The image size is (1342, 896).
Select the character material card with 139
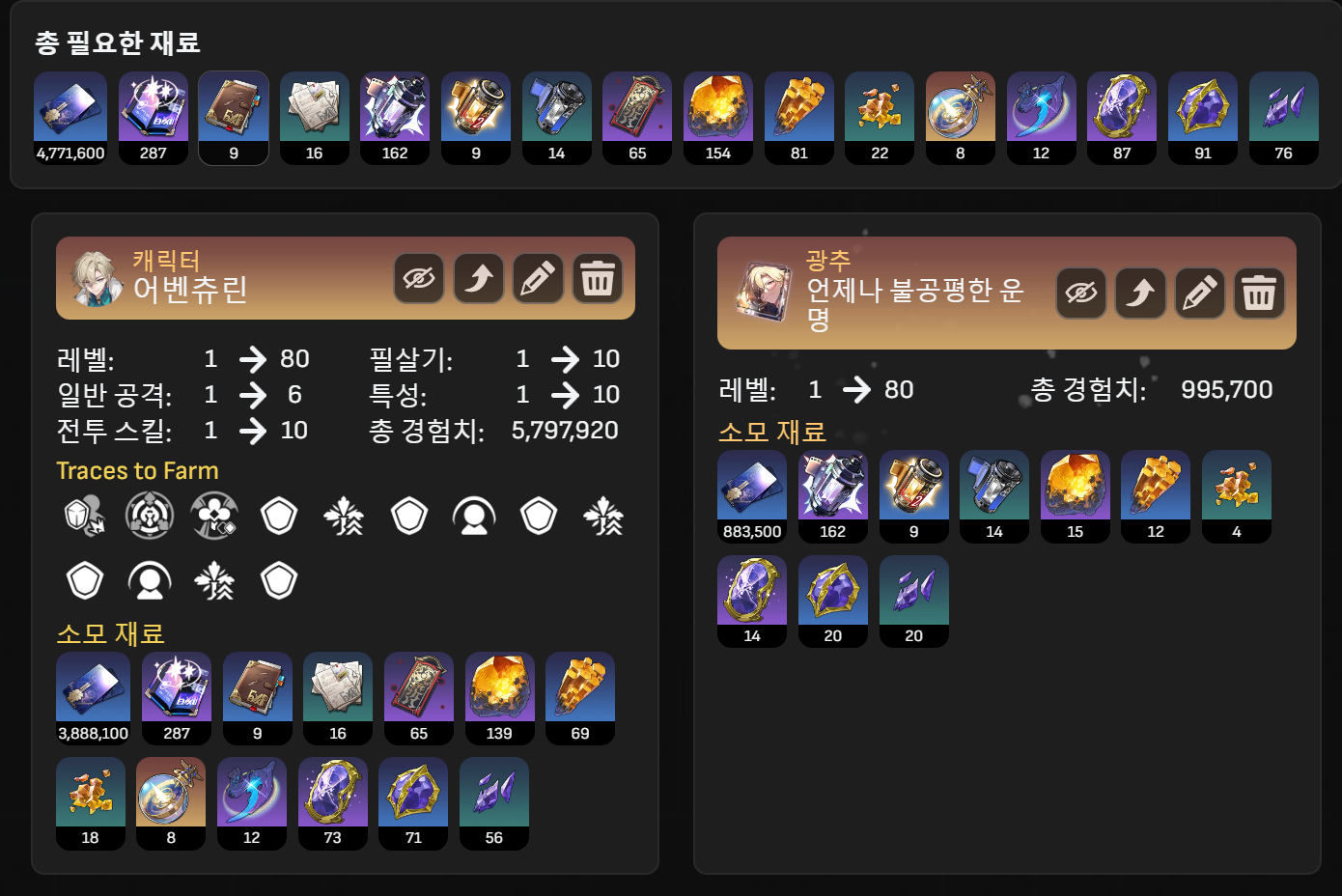[x=499, y=698]
